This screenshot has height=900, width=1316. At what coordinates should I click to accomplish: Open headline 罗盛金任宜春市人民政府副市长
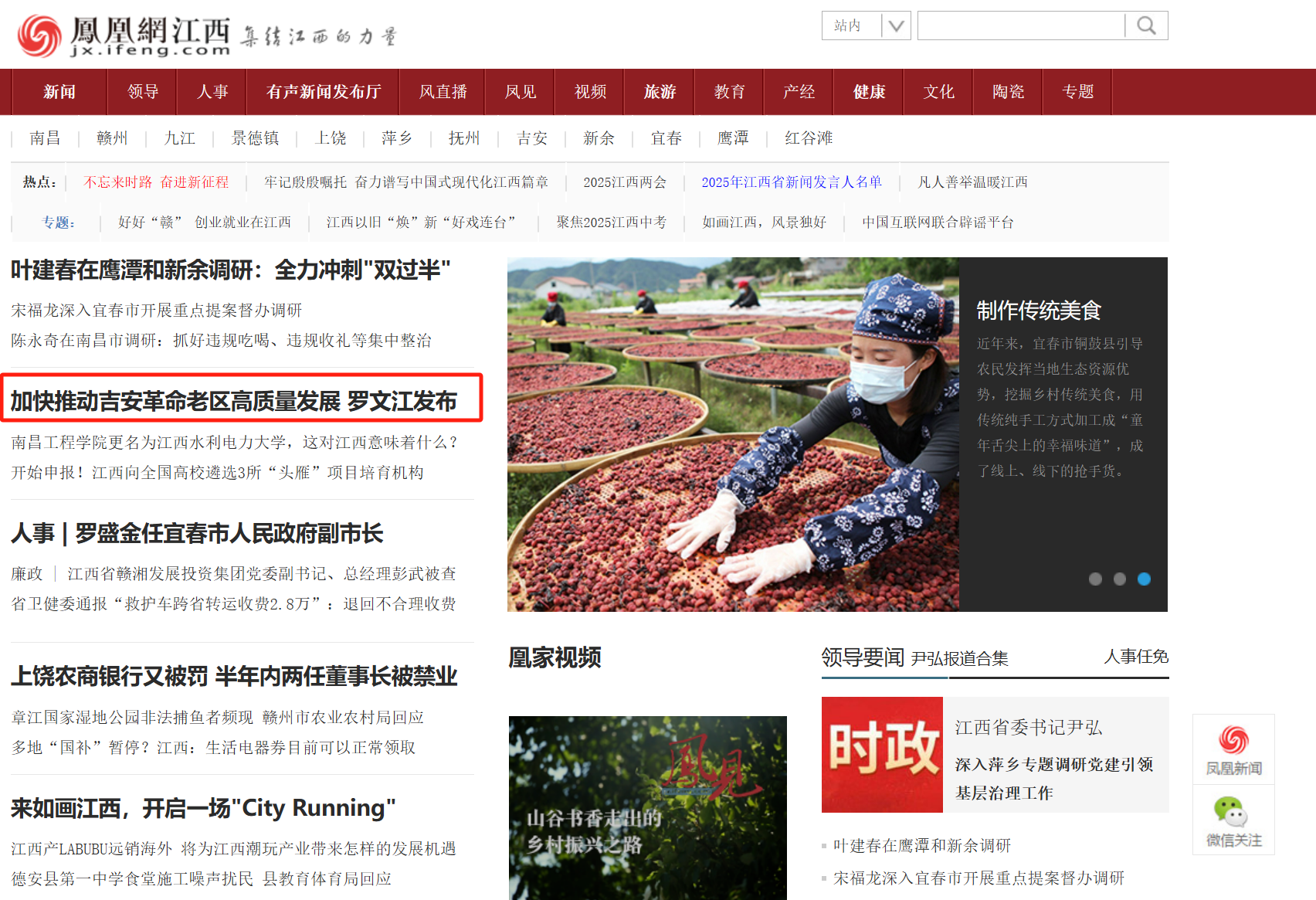[x=197, y=533]
